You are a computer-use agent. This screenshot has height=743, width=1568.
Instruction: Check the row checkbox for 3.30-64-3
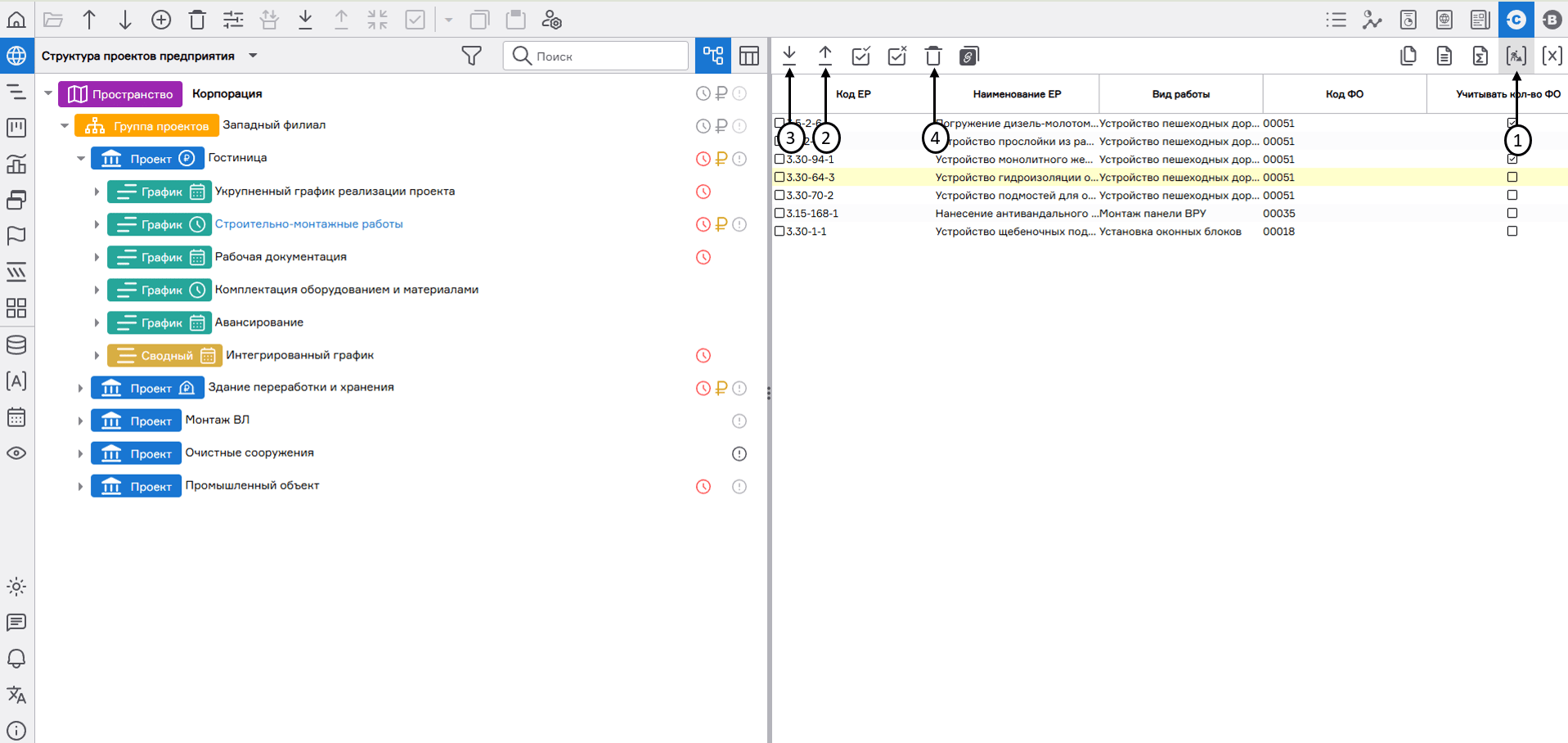(x=780, y=178)
